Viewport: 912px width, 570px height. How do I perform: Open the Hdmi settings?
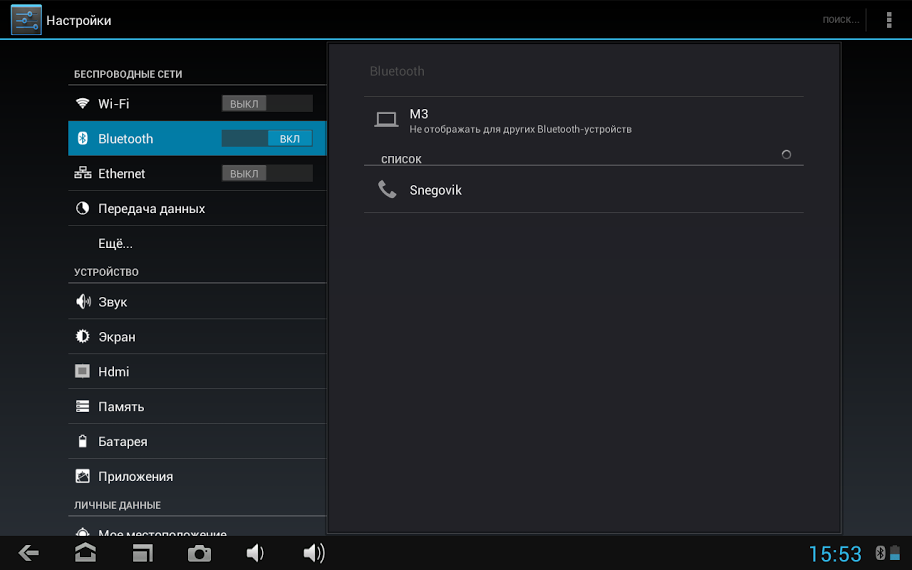coord(197,371)
